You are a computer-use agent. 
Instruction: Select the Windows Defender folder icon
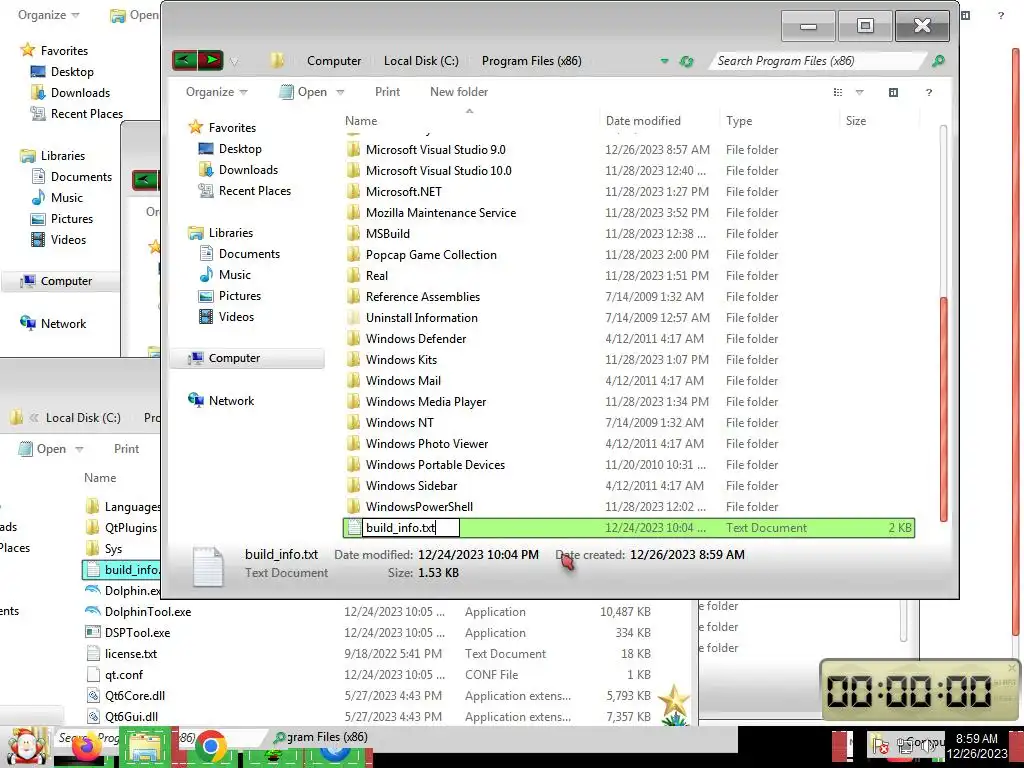point(353,338)
